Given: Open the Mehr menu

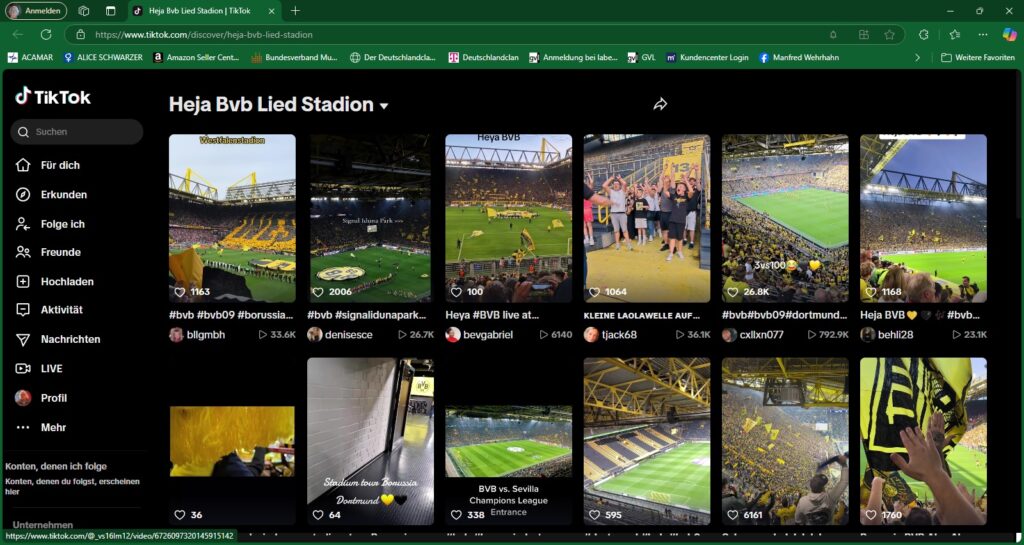Looking at the screenshot, I should [x=53, y=428].
